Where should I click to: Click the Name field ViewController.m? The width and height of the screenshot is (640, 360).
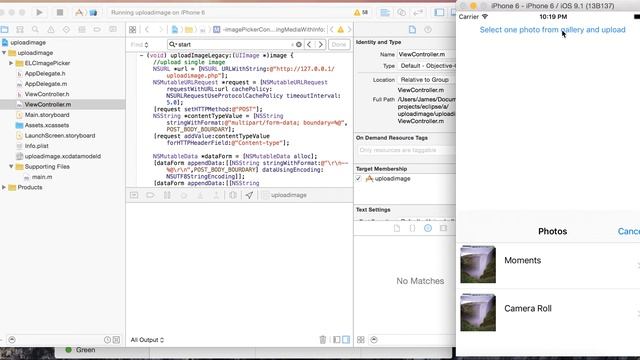[427, 54]
